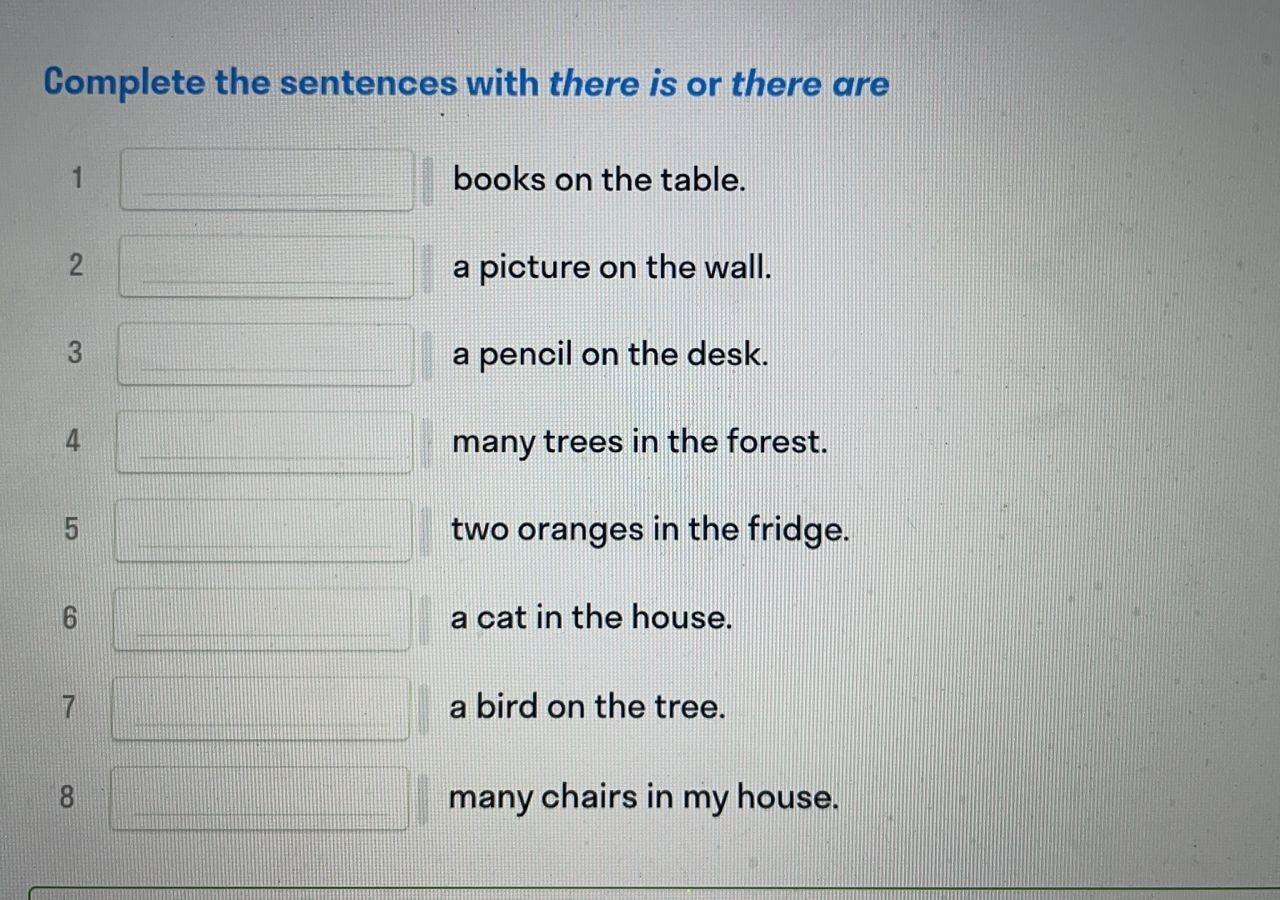
Task: Focus the blank before 'many trees in the forest'
Action: [264, 442]
